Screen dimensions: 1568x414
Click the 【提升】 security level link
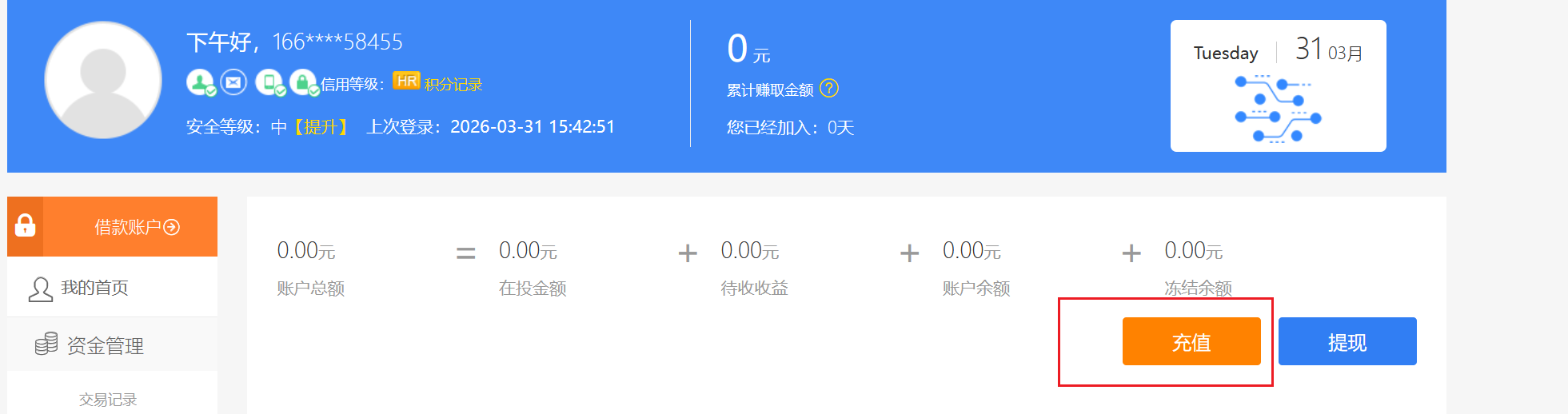click(321, 127)
